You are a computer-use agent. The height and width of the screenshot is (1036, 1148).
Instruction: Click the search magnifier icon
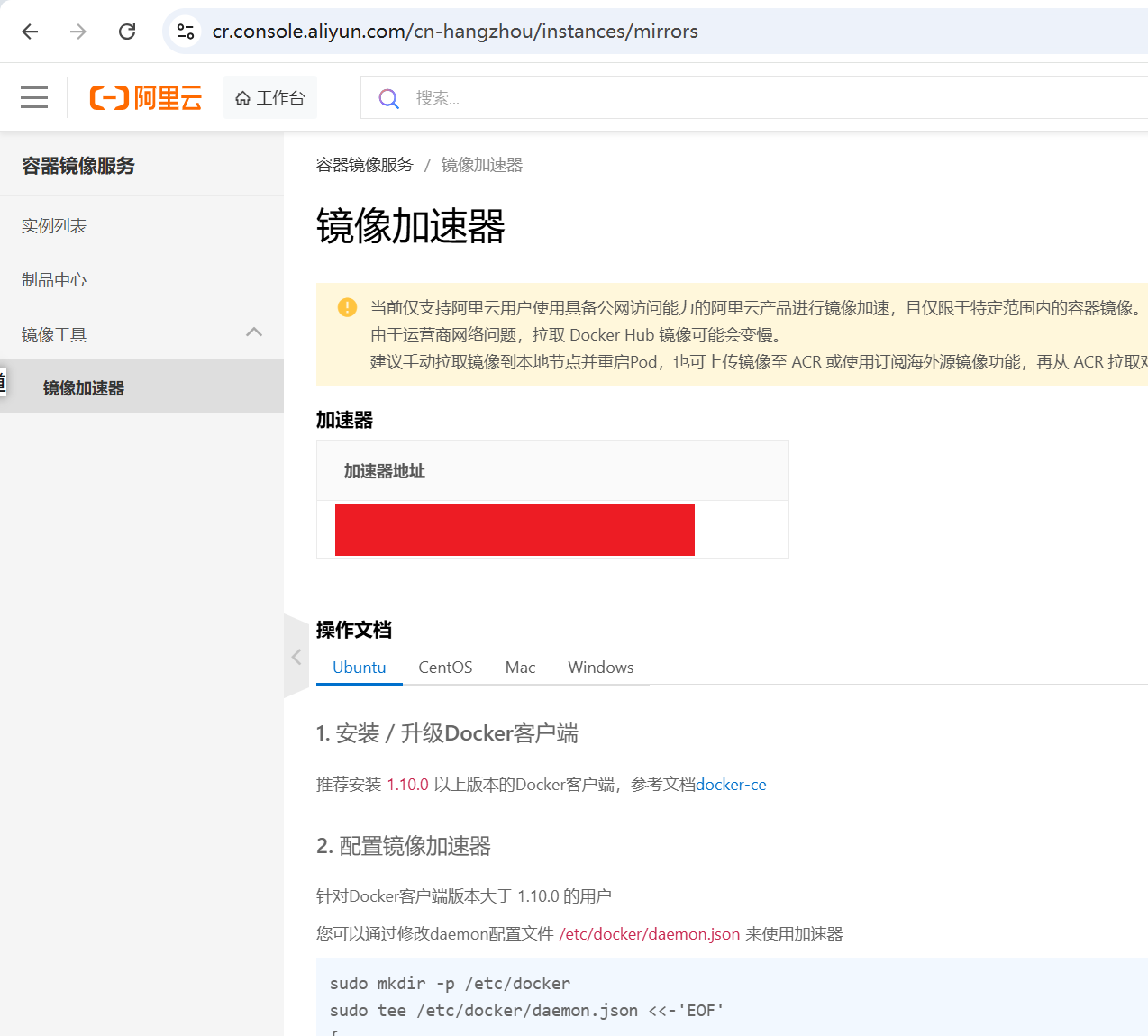388,98
